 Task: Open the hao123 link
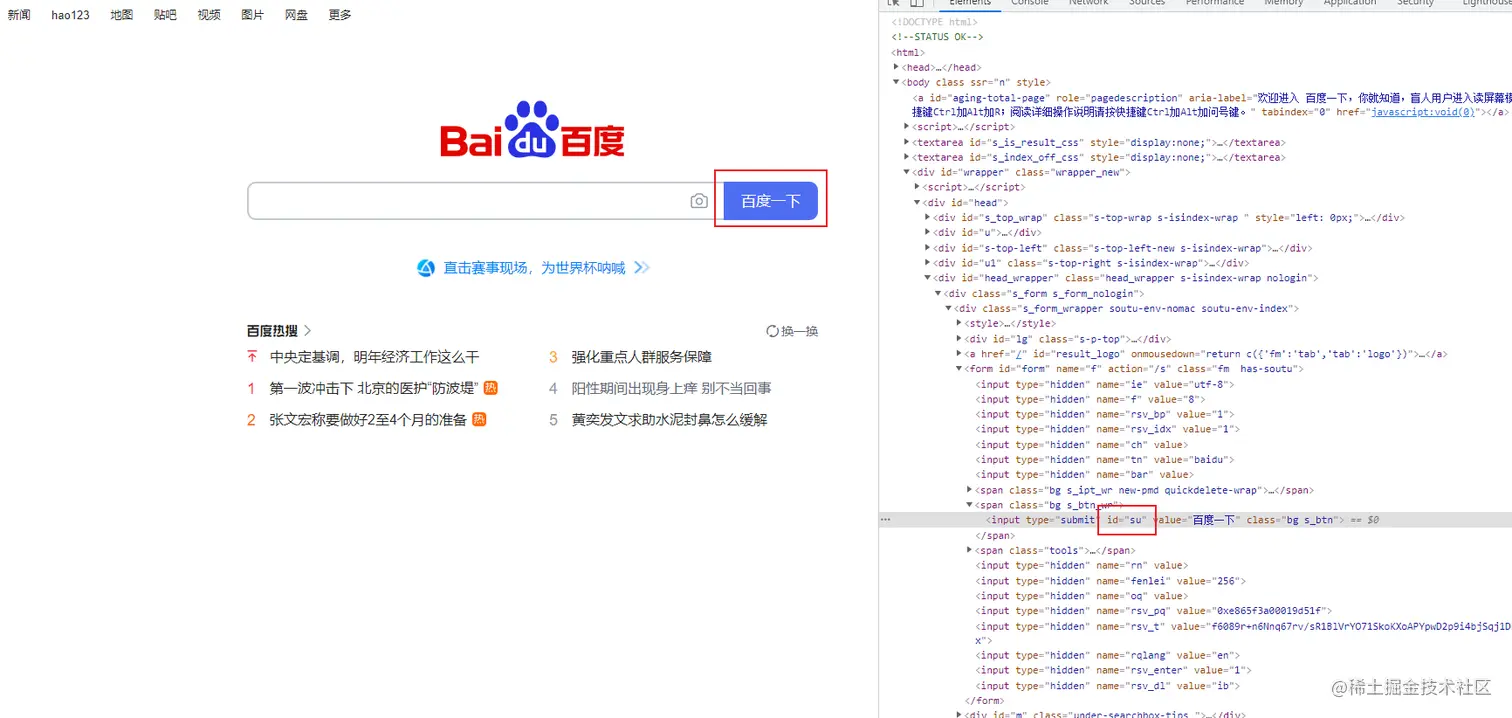[71, 15]
